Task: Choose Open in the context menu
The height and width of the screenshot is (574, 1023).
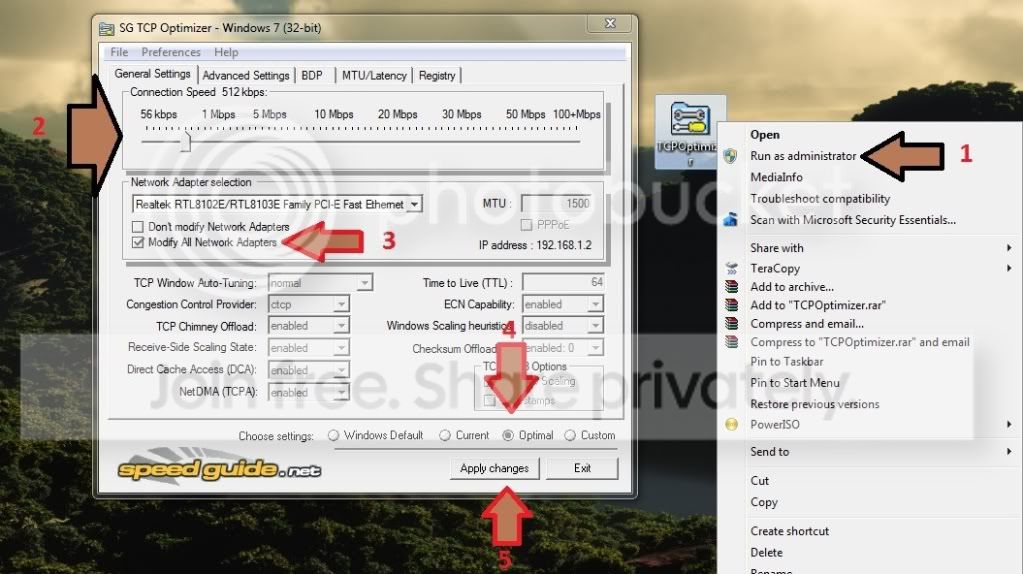Action: (765, 135)
